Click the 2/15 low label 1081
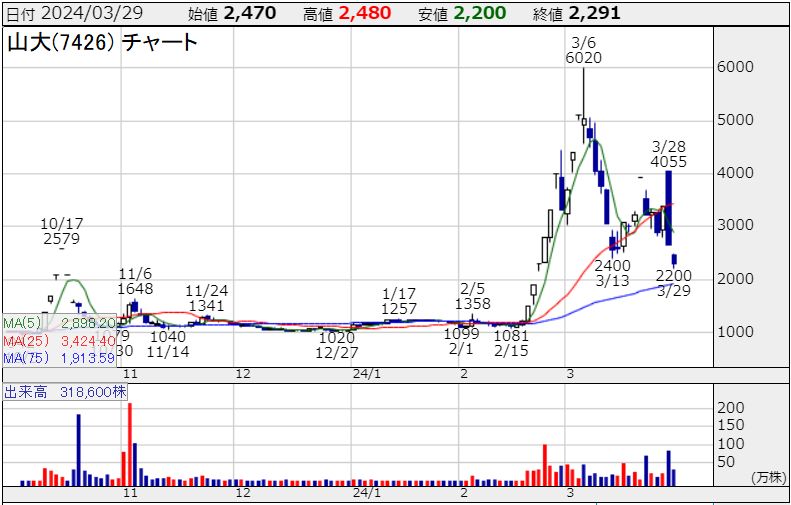Screen dimensions: 791x505 pyautogui.click(x=511, y=336)
